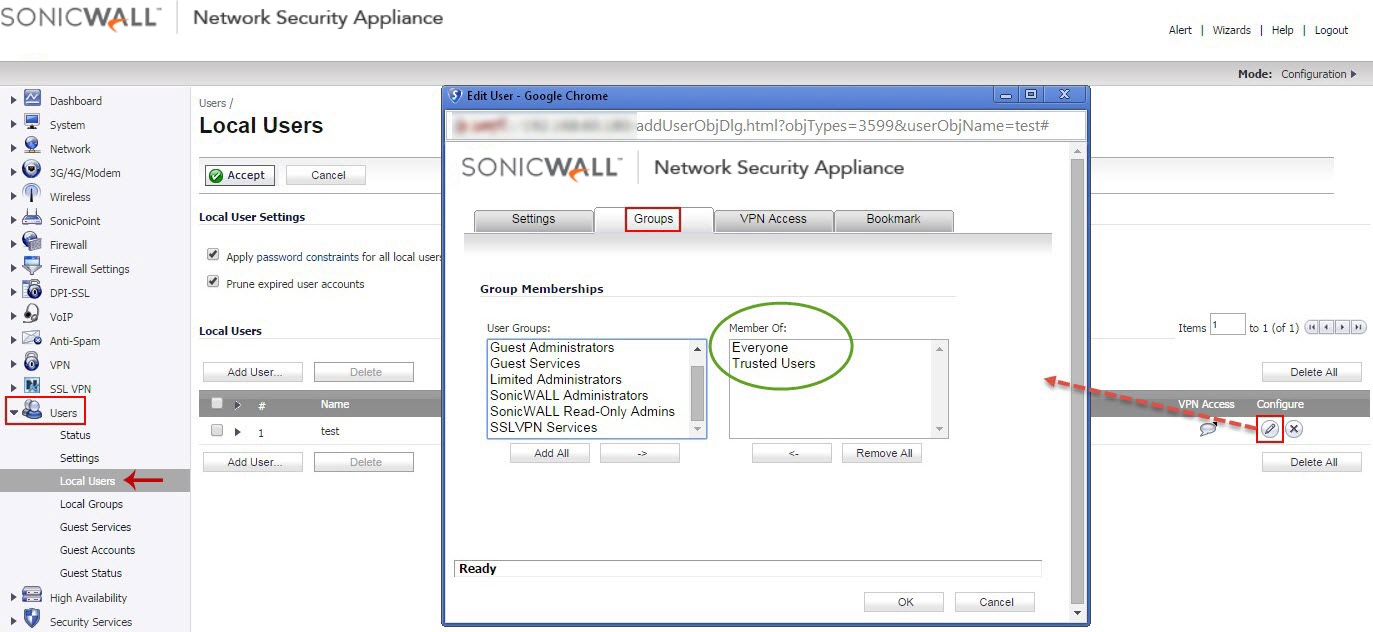The image size is (1373, 632).
Task: Go to last page of Local Users list
Action: click(1358, 327)
